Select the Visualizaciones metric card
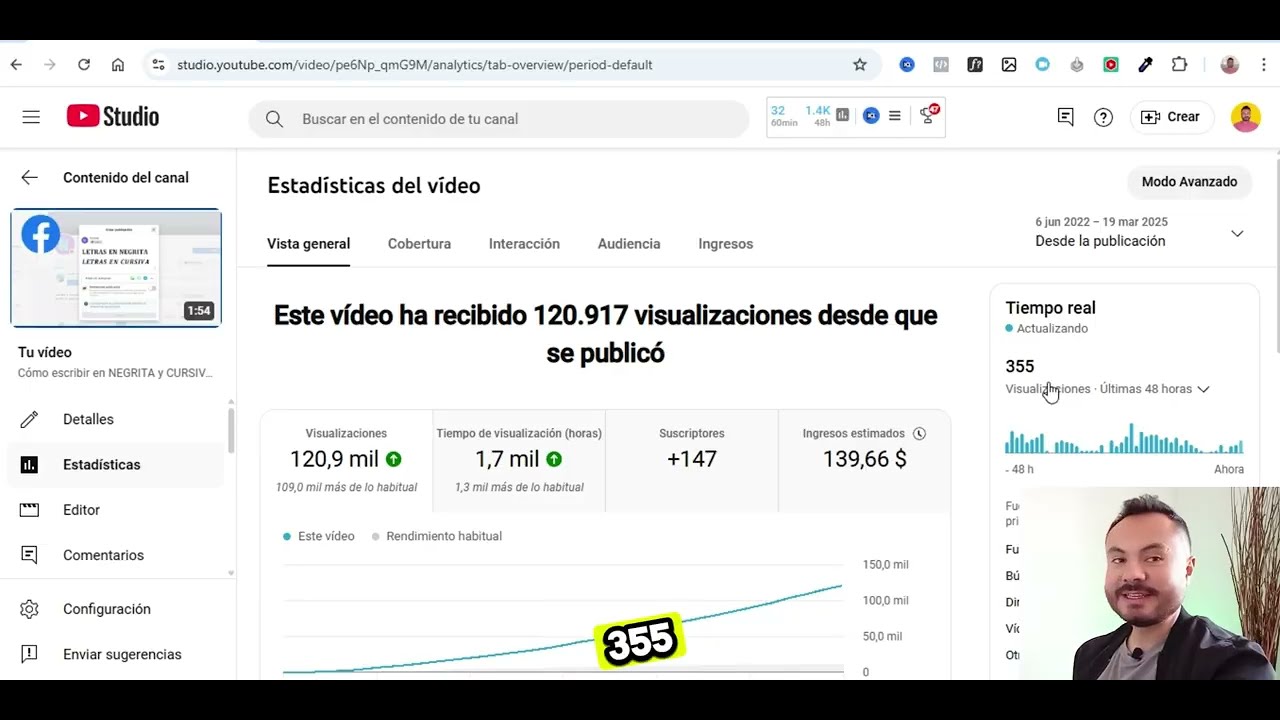 (x=346, y=461)
